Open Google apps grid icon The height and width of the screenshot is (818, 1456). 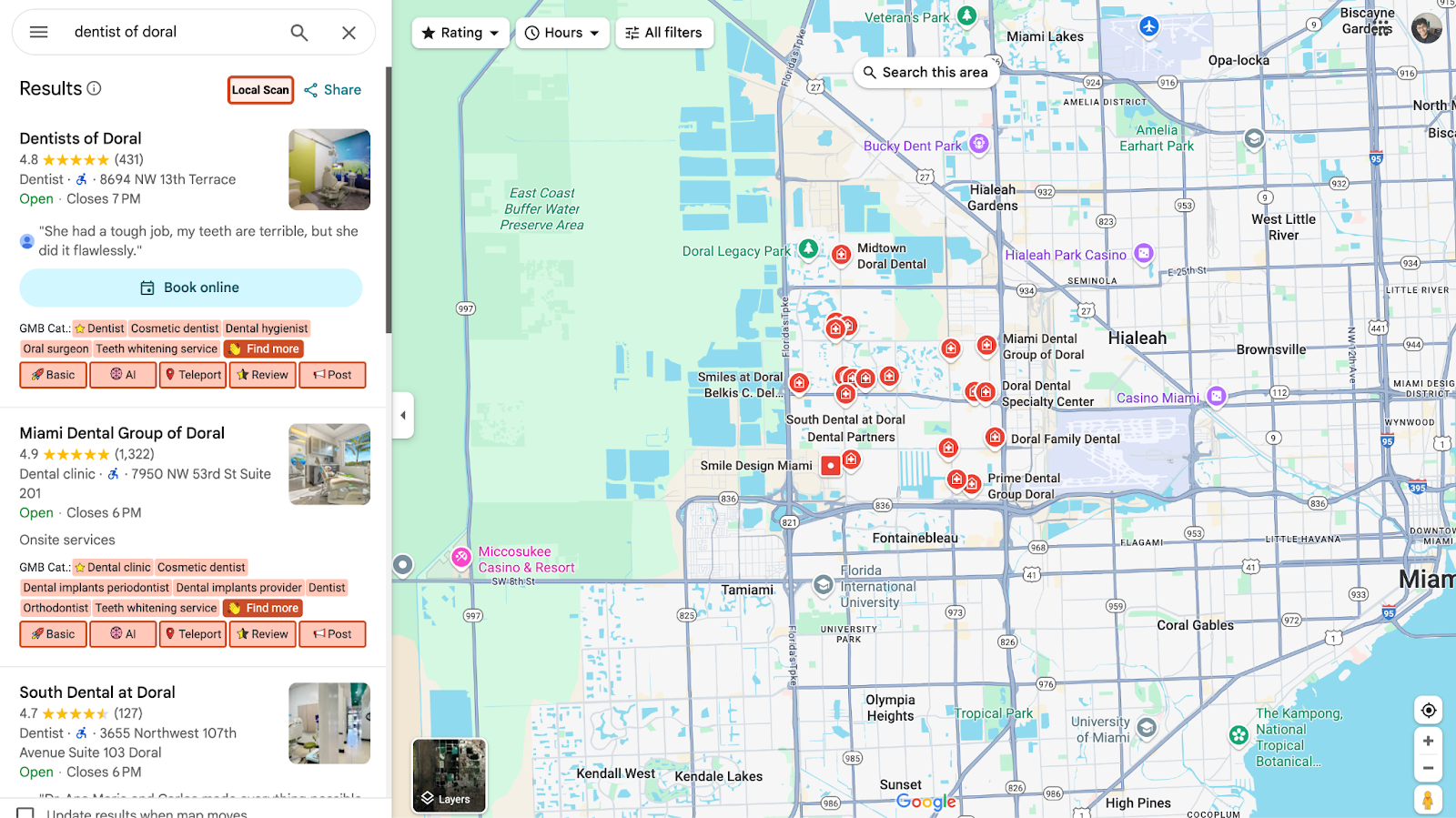pyautogui.click(x=1381, y=28)
